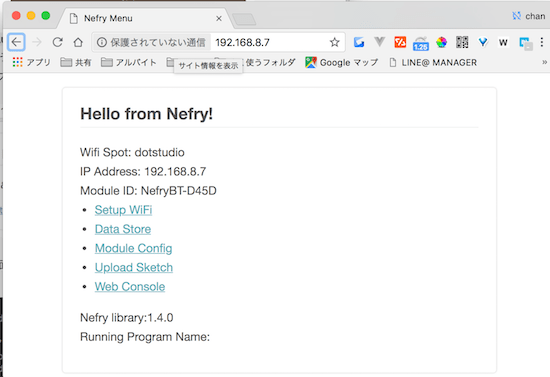Click the blue Y extension icon

[483, 42]
